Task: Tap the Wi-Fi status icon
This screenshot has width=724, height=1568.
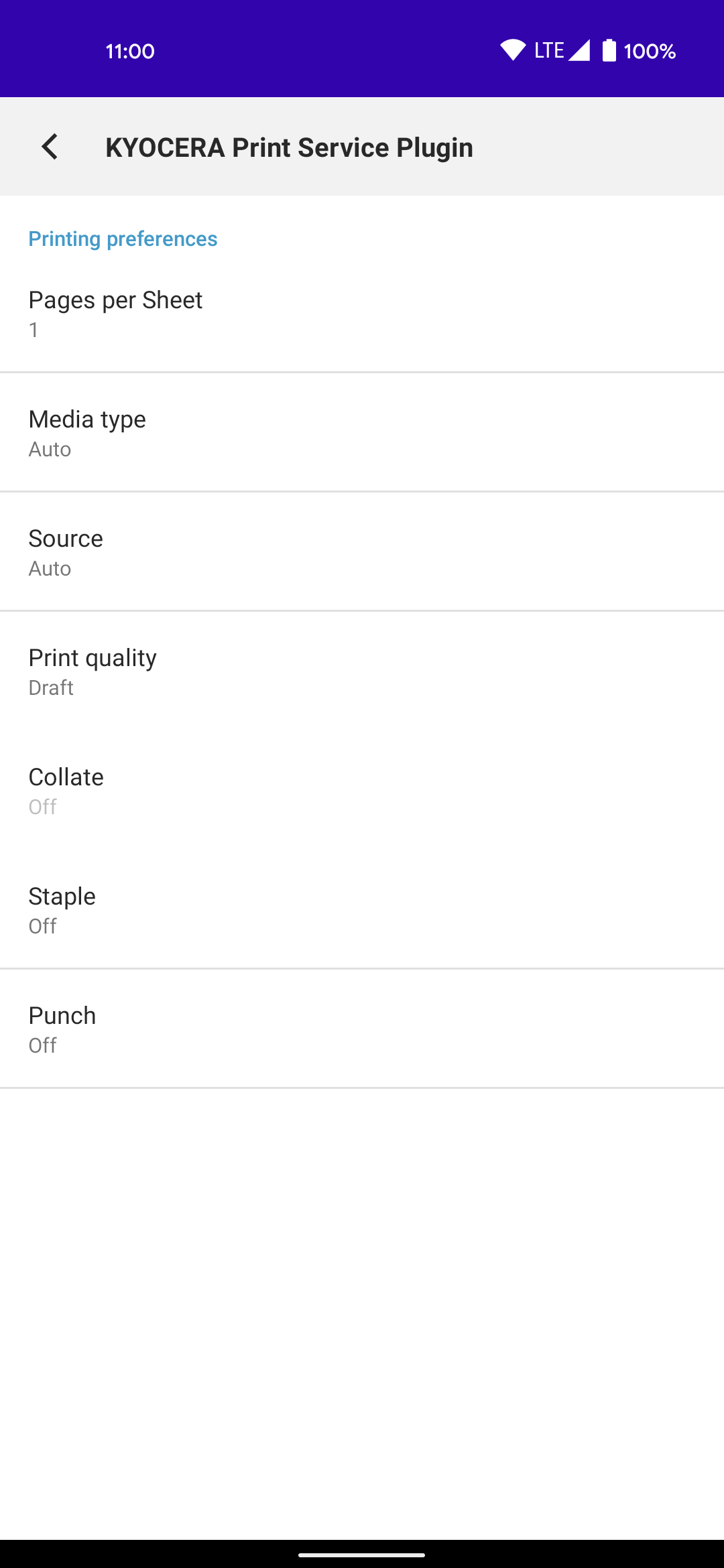Action: pos(513,50)
